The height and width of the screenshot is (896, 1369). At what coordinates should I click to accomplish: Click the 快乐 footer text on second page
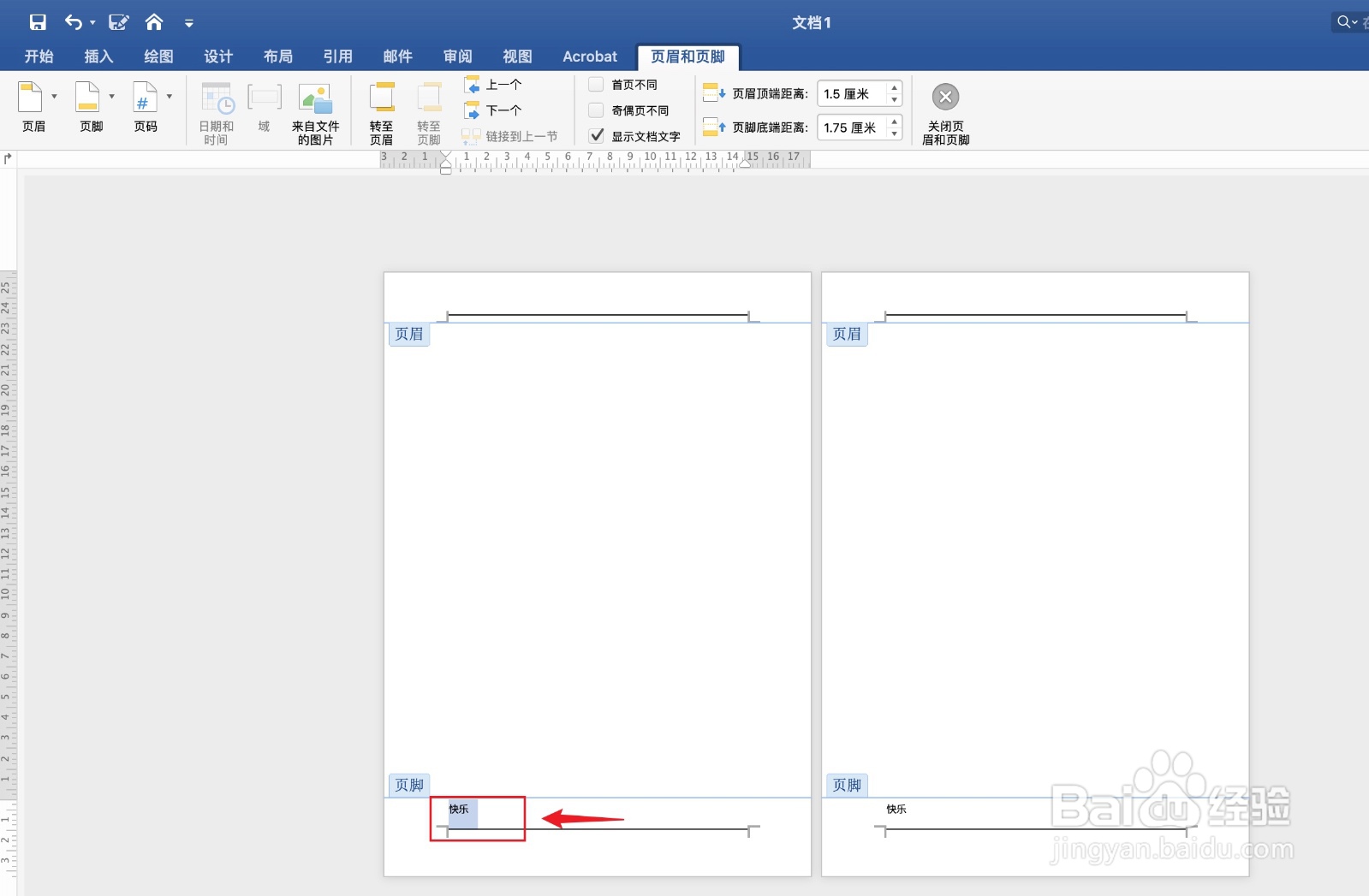(x=896, y=809)
